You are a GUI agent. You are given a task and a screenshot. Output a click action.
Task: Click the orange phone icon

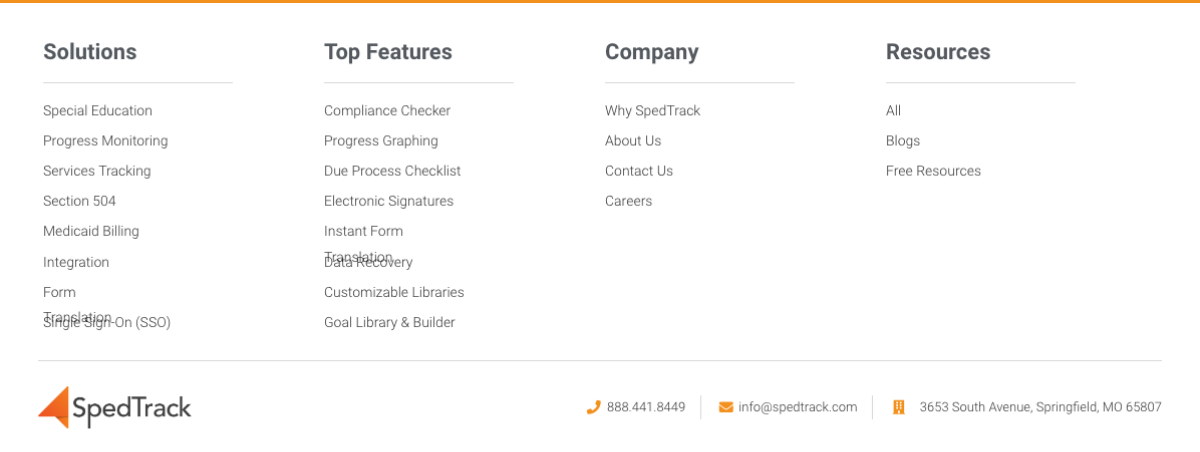pyautogui.click(x=593, y=407)
